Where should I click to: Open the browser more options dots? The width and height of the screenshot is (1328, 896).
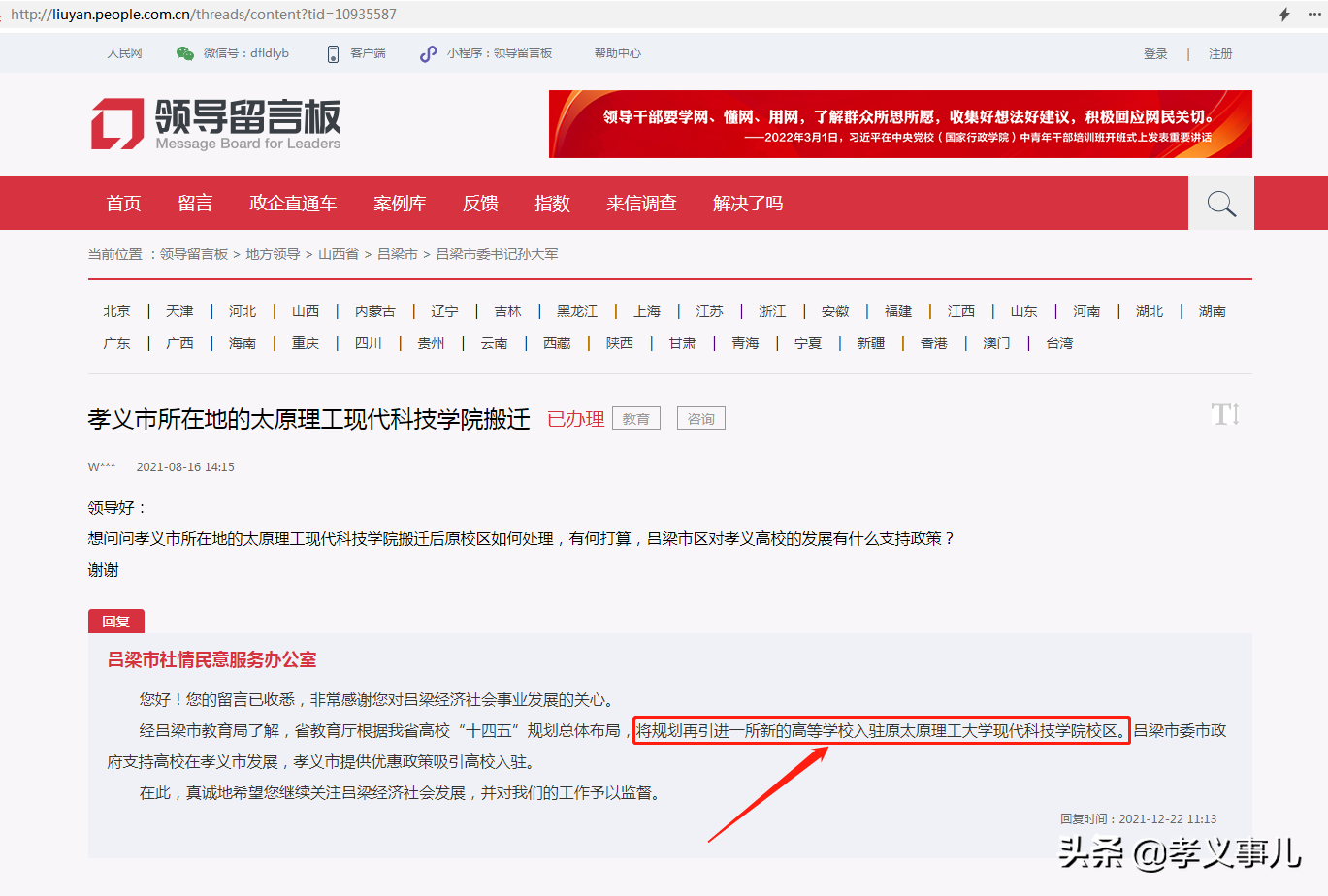[1314, 15]
